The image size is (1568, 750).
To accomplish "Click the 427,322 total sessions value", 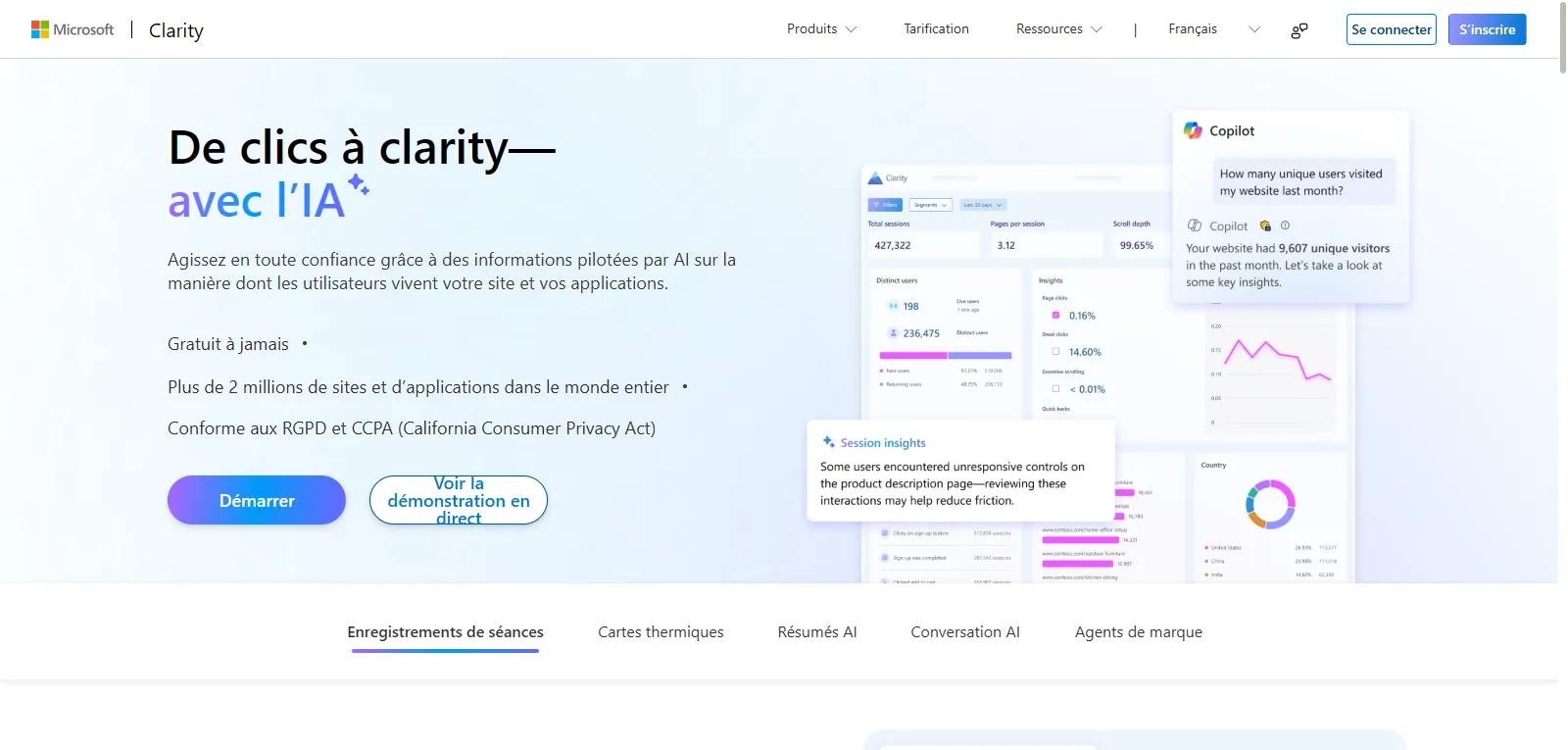I will (x=893, y=246).
